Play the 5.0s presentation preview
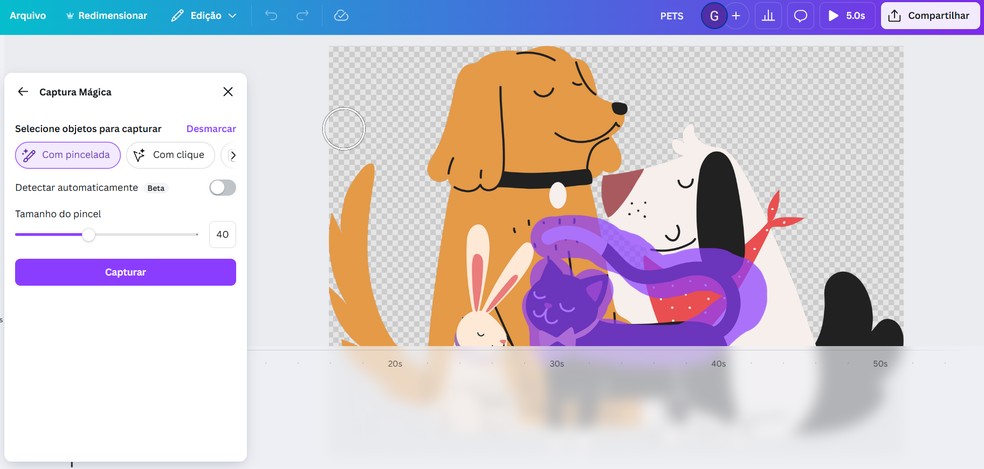This screenshot has height=469, width=984. click(847, 16)
